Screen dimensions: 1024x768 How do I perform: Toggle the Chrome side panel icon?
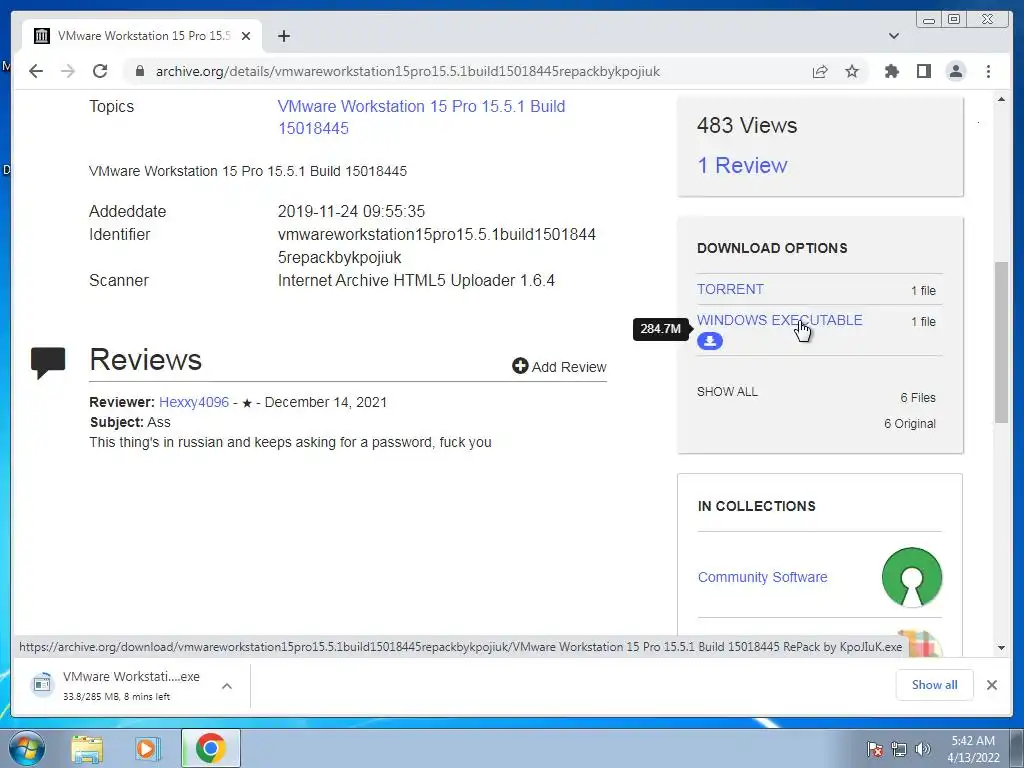coord(923,71)
